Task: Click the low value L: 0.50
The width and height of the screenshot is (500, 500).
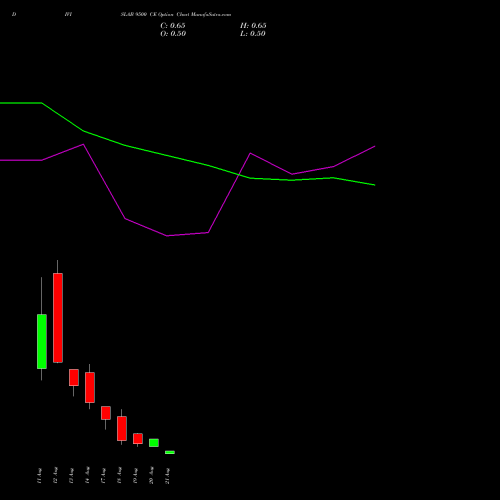Action: click(253, 34)
